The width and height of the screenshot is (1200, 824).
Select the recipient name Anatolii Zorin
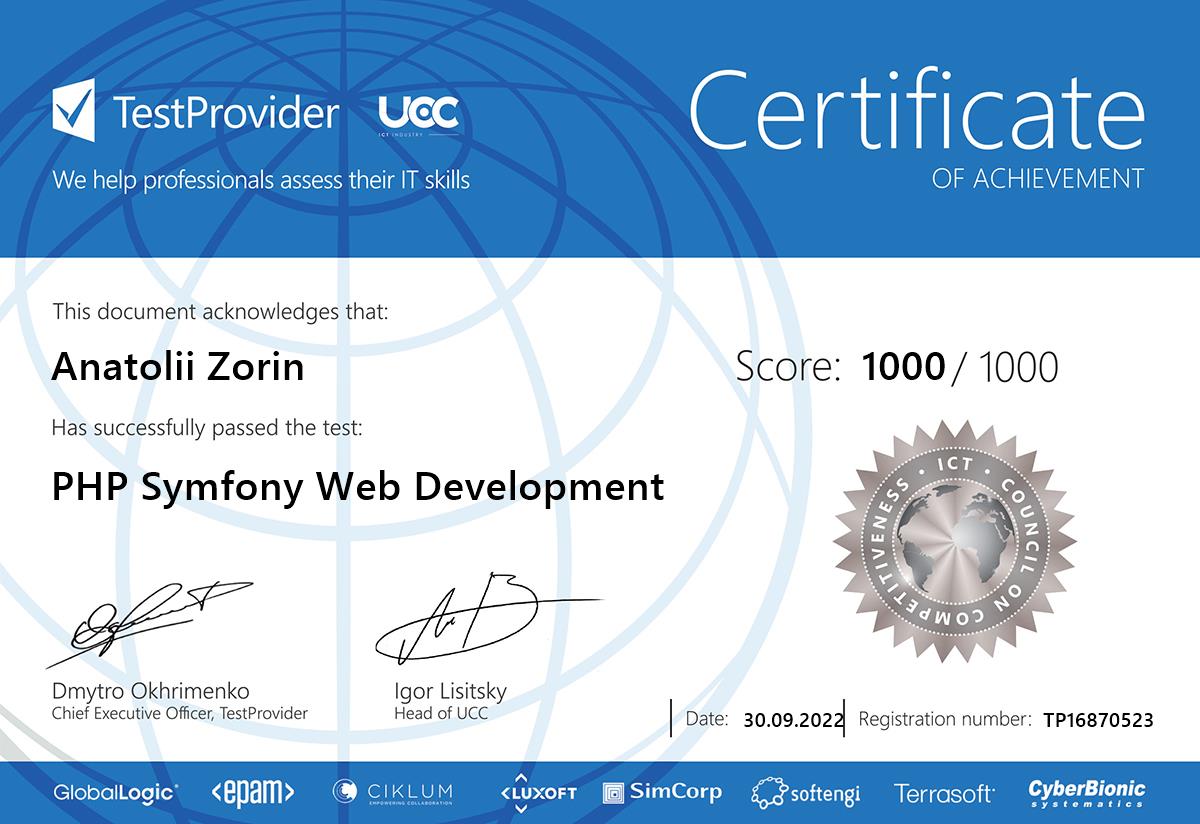(177, 368)
